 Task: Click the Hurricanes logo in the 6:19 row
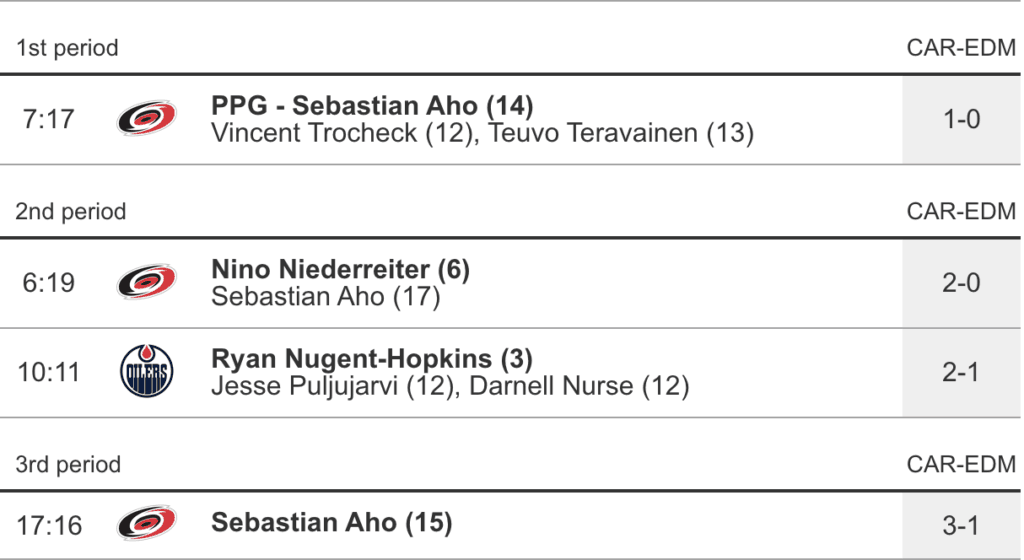[x=146, y=282]
